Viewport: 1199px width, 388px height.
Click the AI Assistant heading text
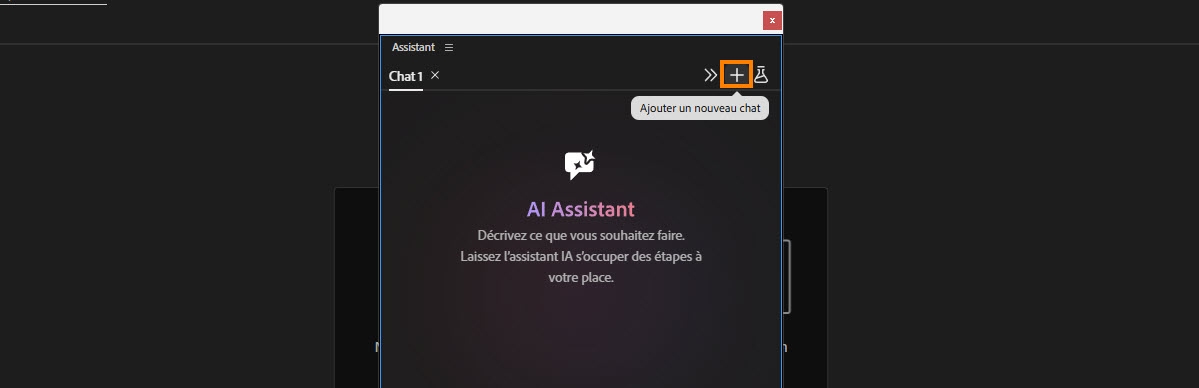(580, 209)
